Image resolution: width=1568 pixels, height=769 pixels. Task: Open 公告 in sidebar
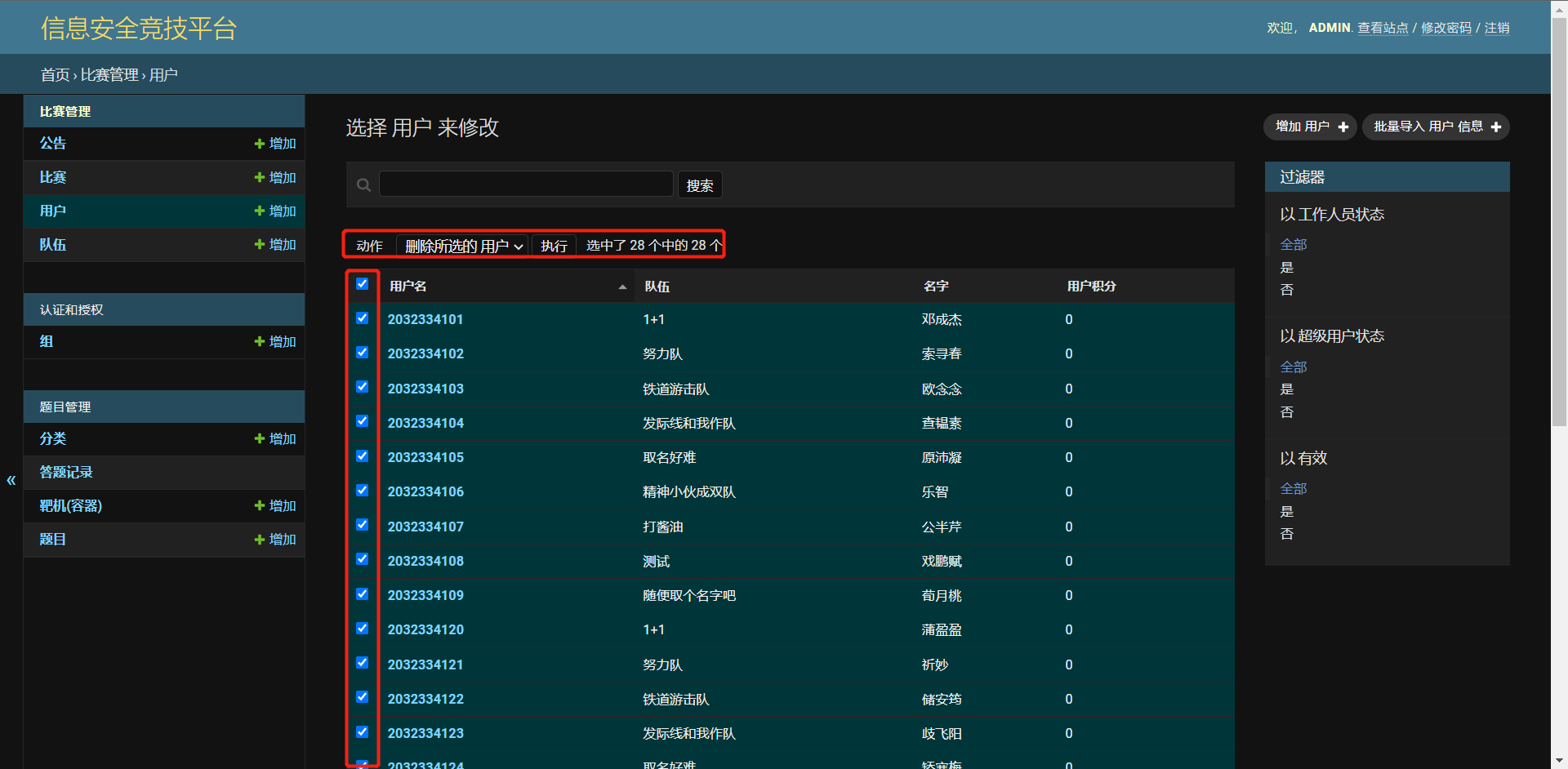[53, 144]
